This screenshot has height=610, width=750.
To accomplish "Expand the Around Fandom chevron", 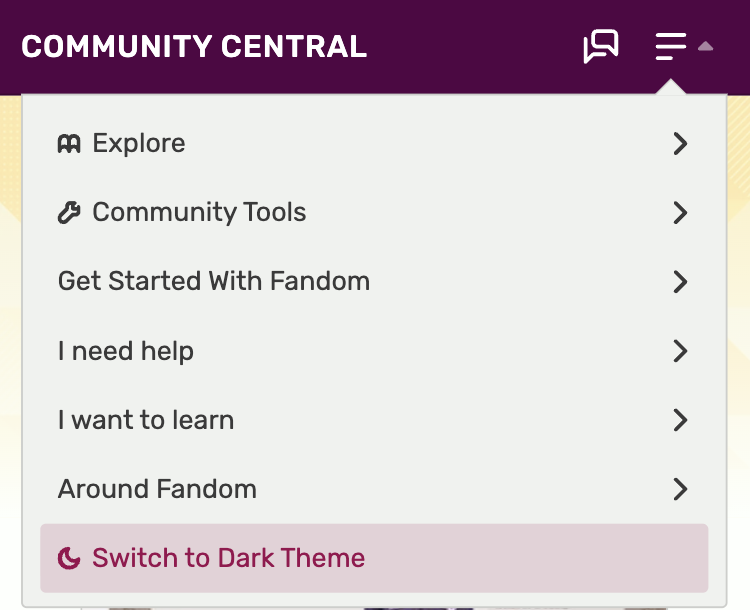I will 680,489.
